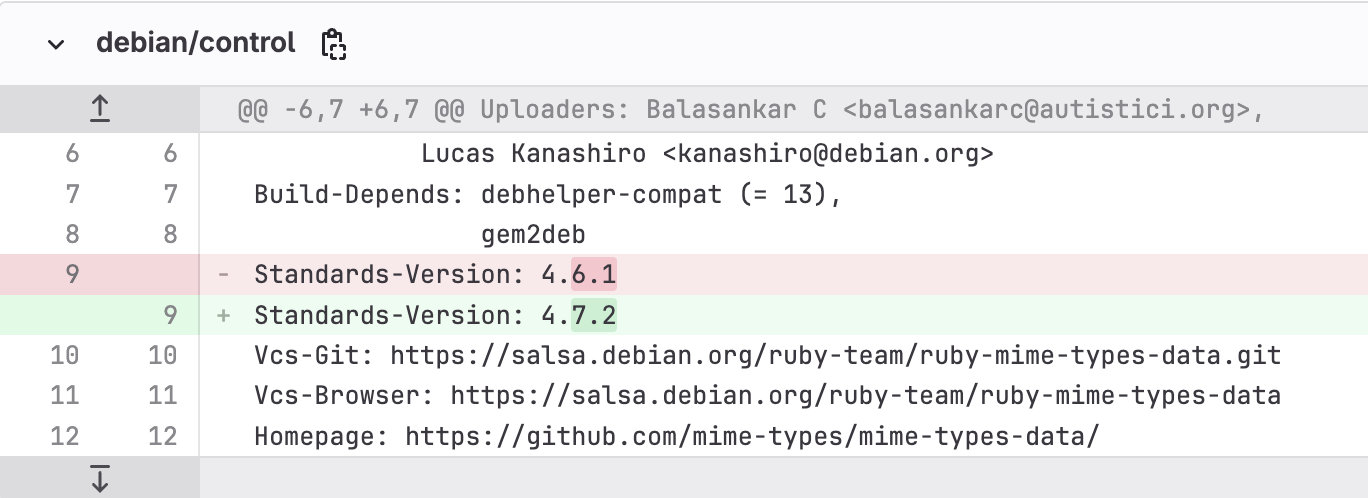Image resolution: width=1368 pixels, height=498 pixels.
Task: Click the highlighted 7.2 version change
Action: coord(594,315)
